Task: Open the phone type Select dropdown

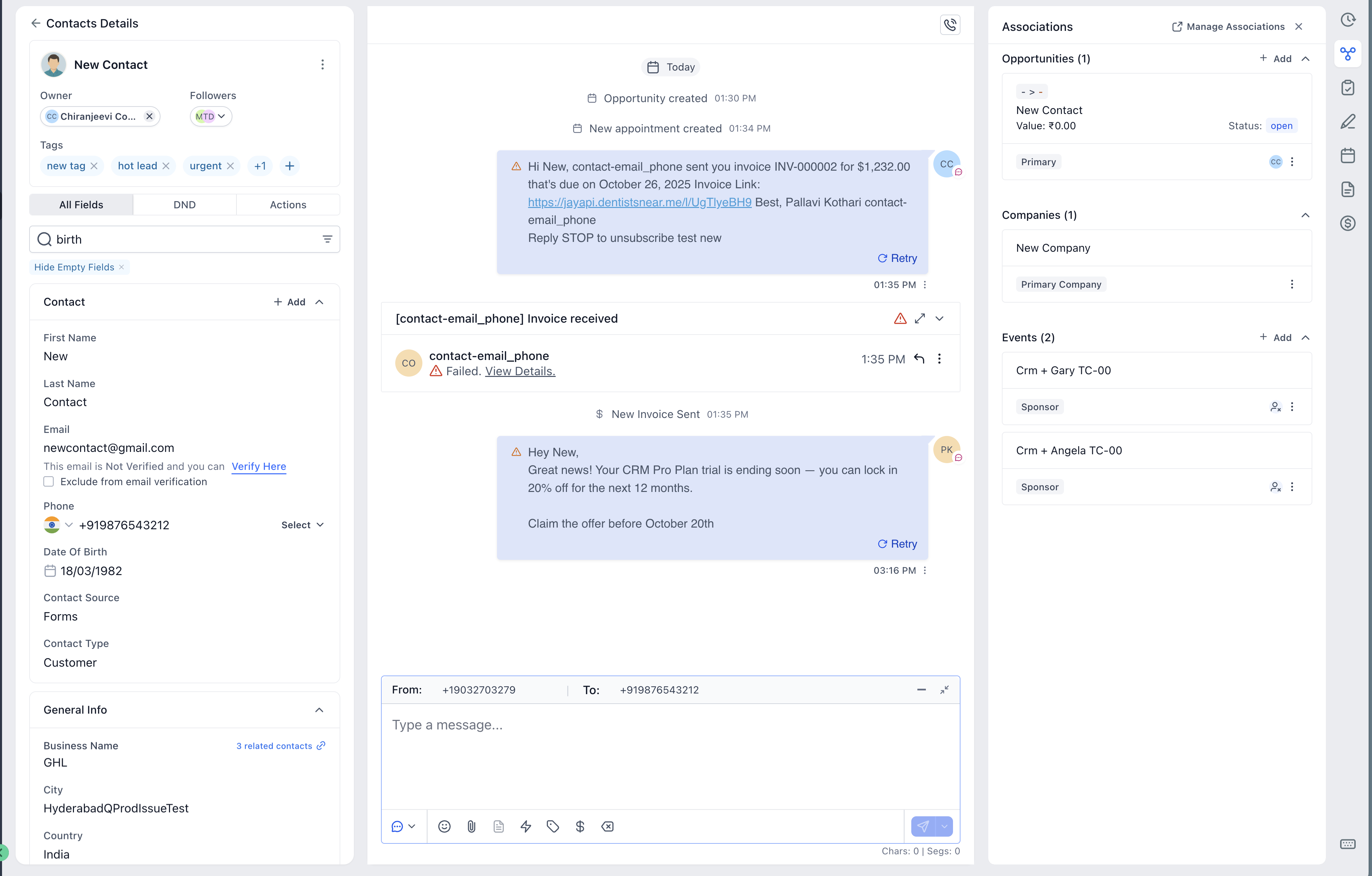Action: tap(303, 525)
